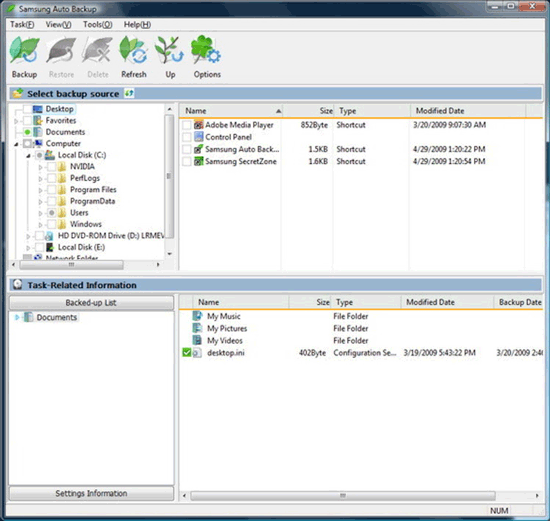Expand the Favorites tree node
The width and height of the screenshot is (550, 521).
point(16,121)
